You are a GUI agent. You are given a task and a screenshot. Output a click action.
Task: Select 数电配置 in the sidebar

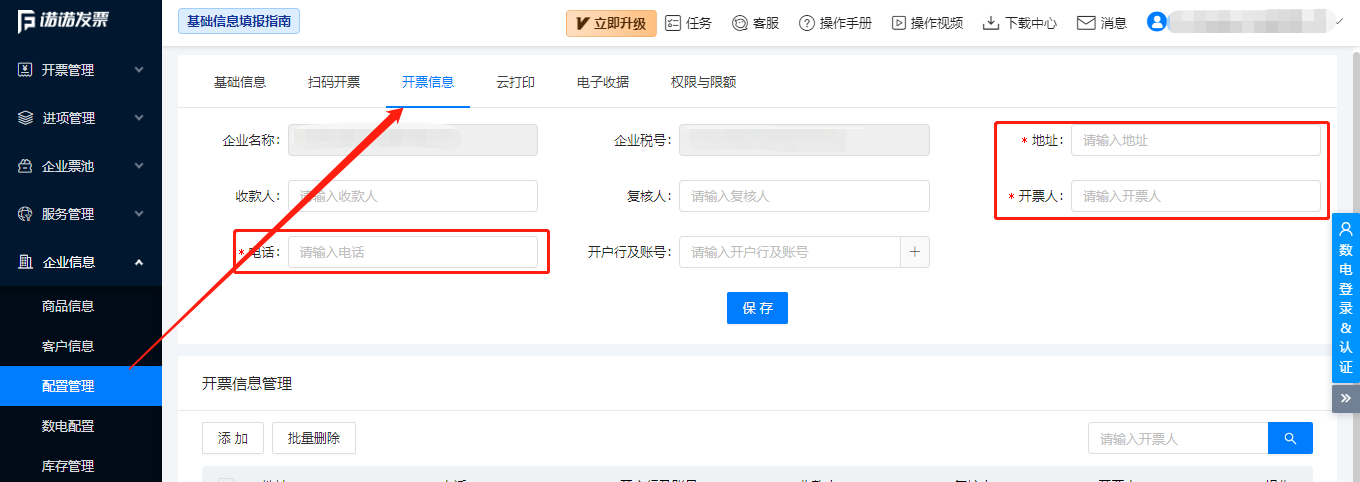[68, 426]
